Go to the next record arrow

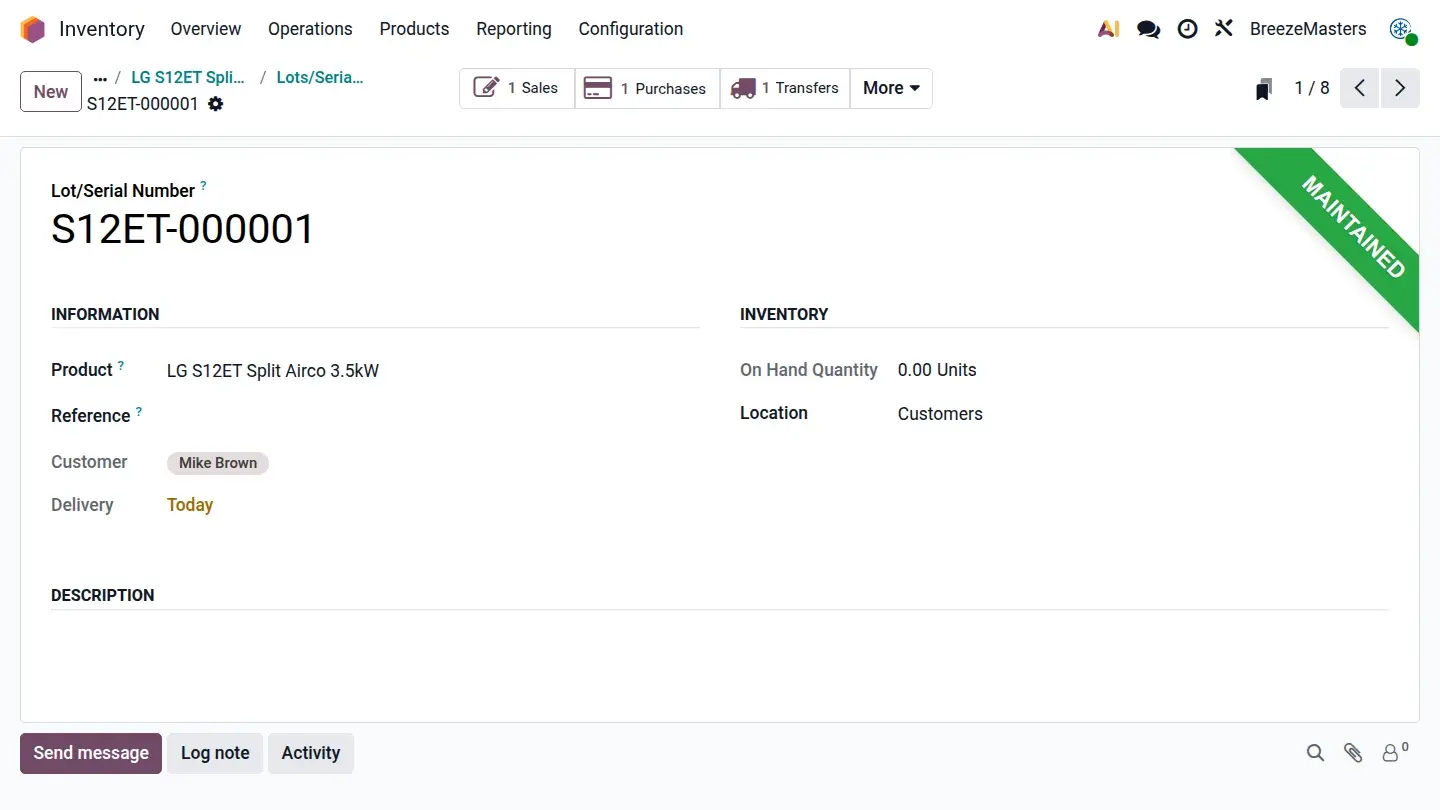(1400, 88)
